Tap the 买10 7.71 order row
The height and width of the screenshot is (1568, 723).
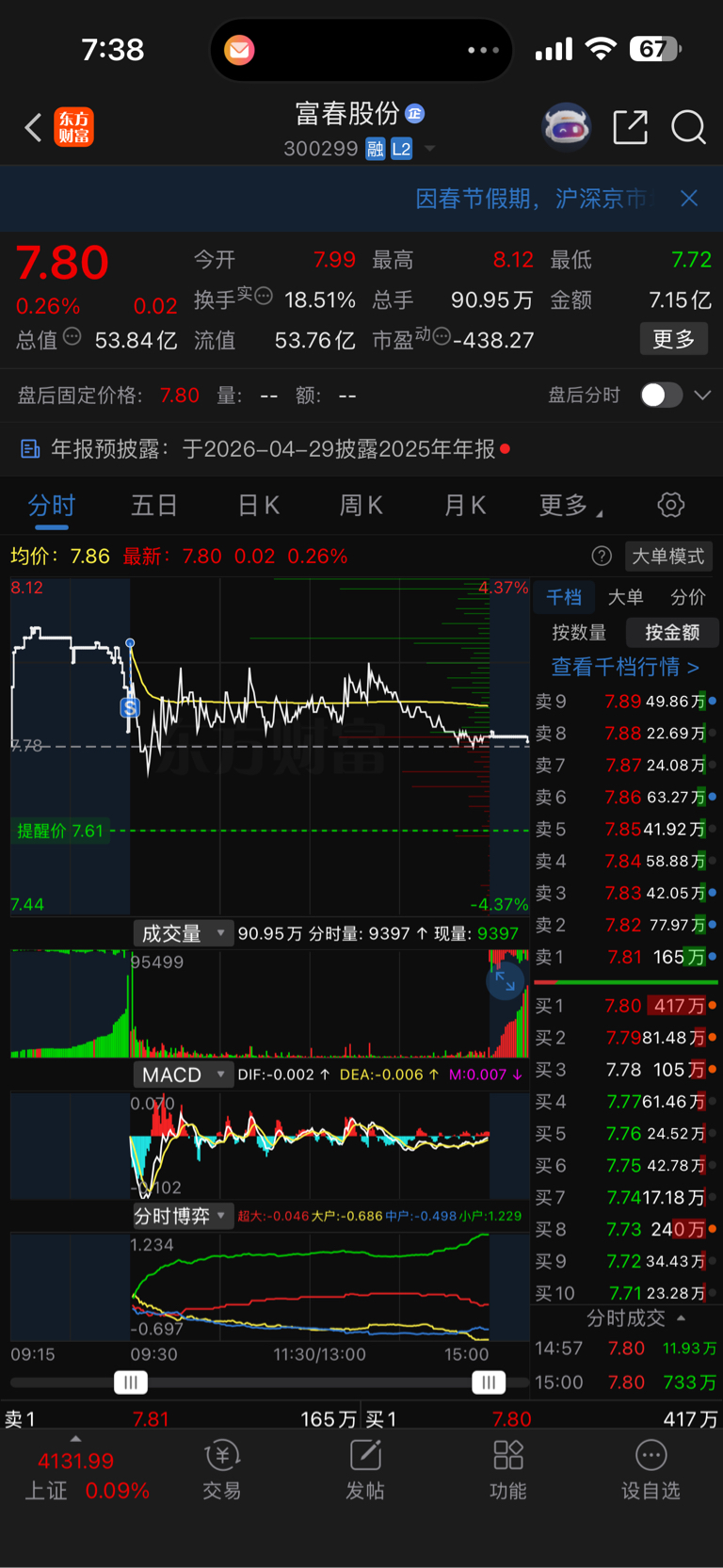[x=625, y=1293]
